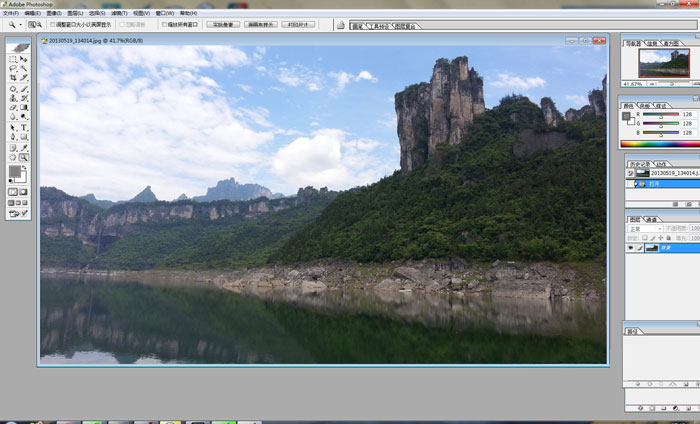Pick a color from the spectrum ramp
The width and height of the screenshot is (700, 424).
(660, 144)
